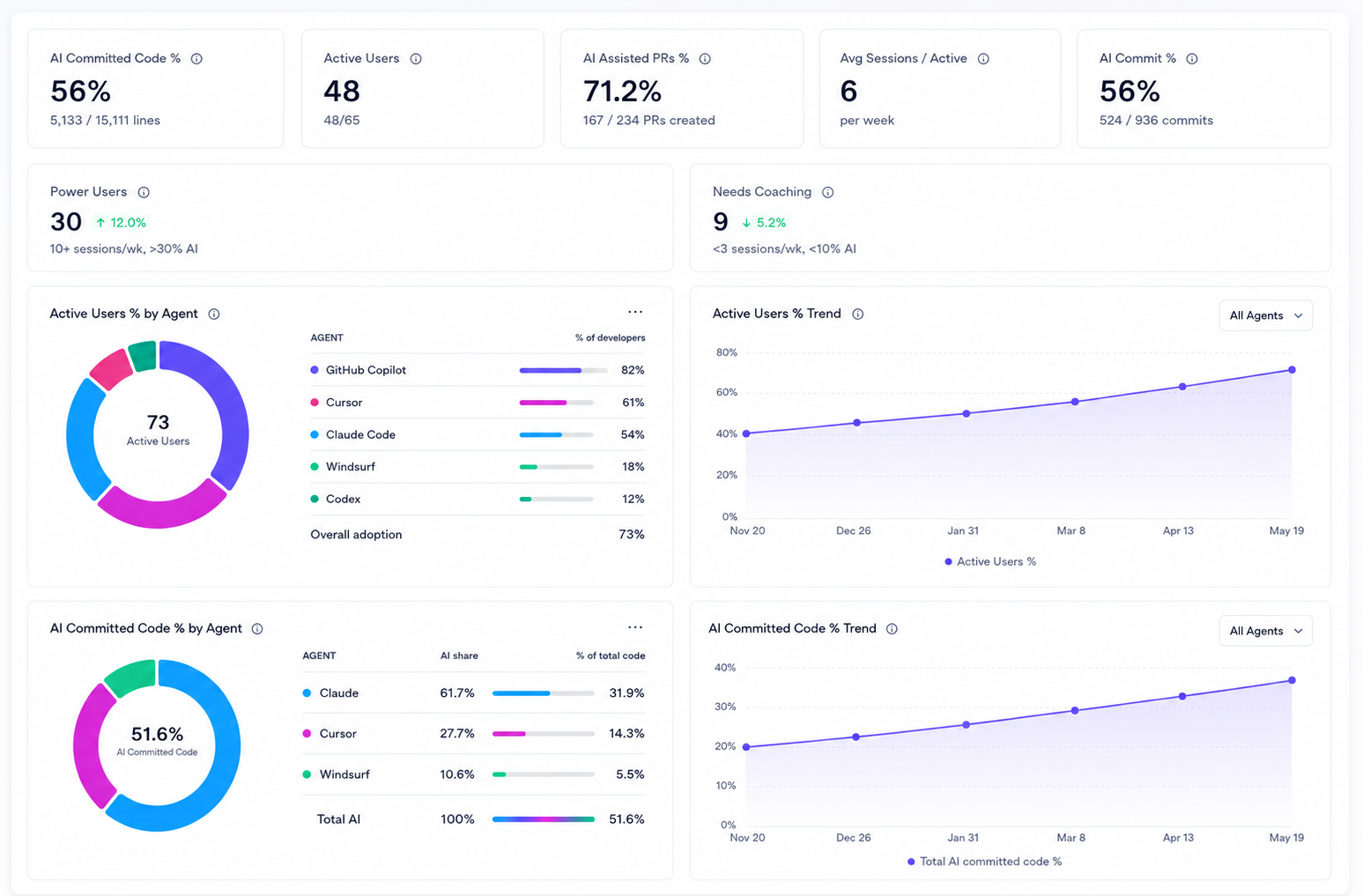1363x896 pixels.
Task: Open Power Users info icon
Action: 144,192
